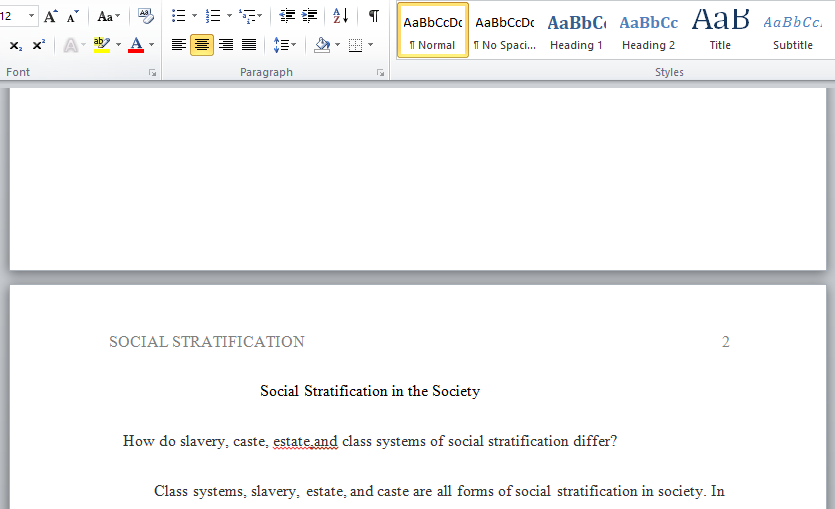Click the Numbering list icon
This screenshot has width=835, height=509.
213,16
